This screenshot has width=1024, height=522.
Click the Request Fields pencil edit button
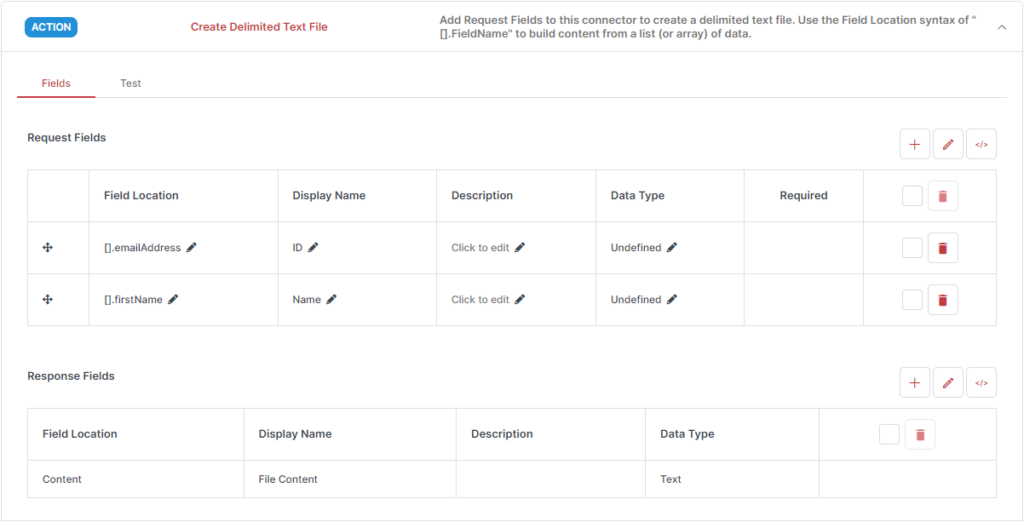click(948, 144)
